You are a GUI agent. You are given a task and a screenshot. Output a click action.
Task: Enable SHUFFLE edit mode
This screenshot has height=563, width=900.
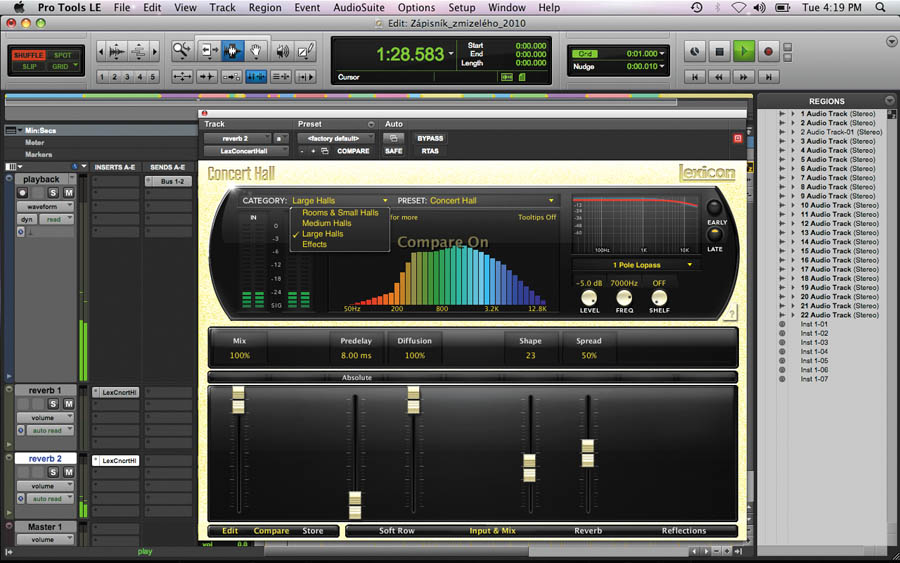[x=28, y=55]
